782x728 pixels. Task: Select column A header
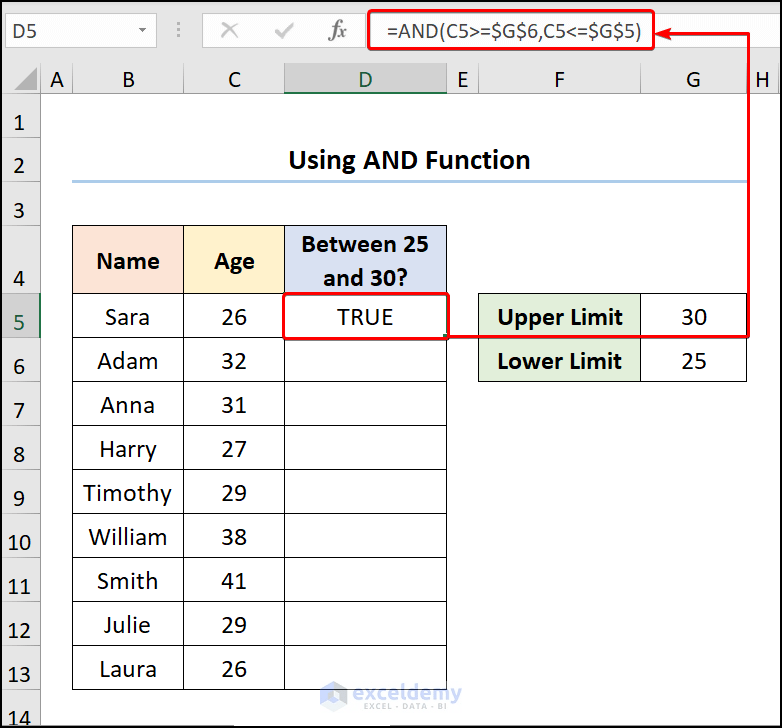coord(57,79)
